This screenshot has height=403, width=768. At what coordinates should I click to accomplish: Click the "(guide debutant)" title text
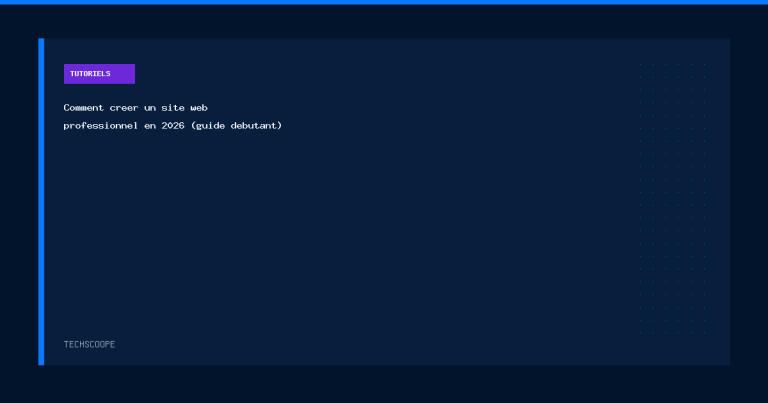click(x=237, y=126)
